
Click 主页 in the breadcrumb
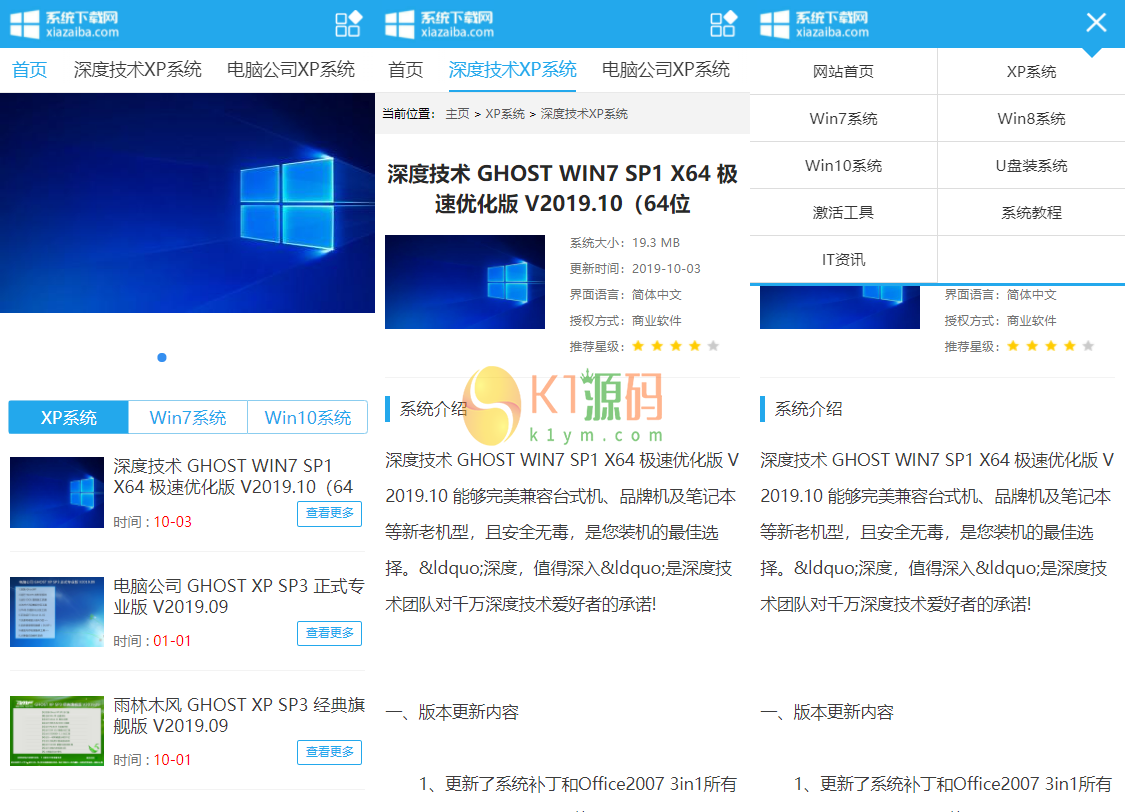pyautogui.click(x=458, y=114)
